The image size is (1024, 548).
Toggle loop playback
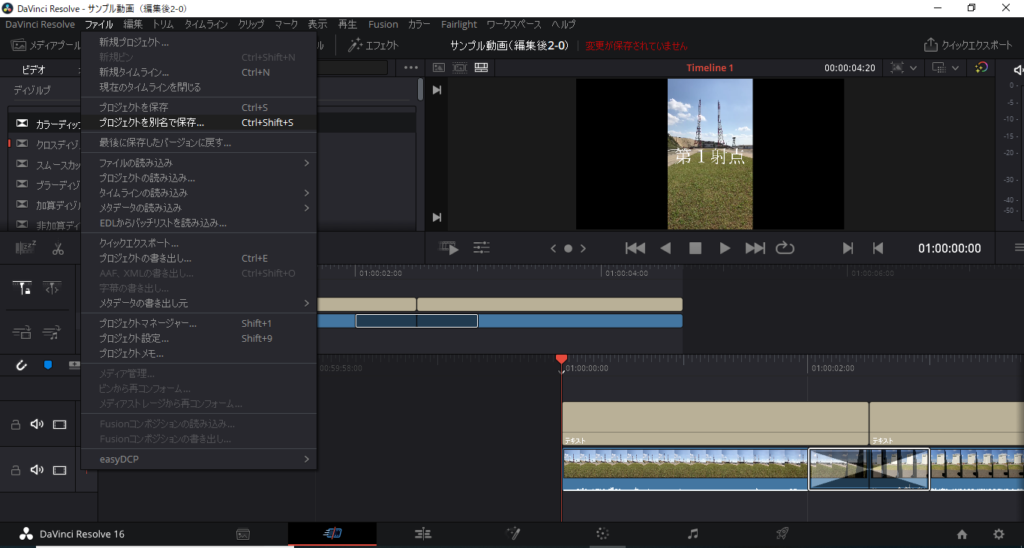[784, 248]
